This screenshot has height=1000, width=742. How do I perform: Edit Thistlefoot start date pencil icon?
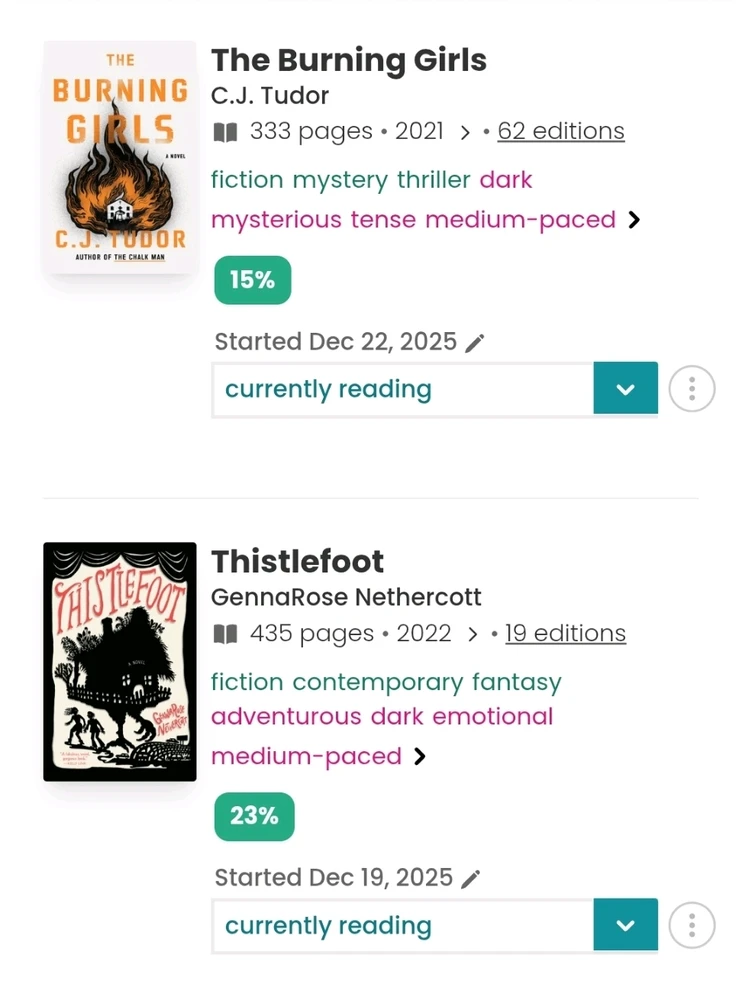point(471,879)
